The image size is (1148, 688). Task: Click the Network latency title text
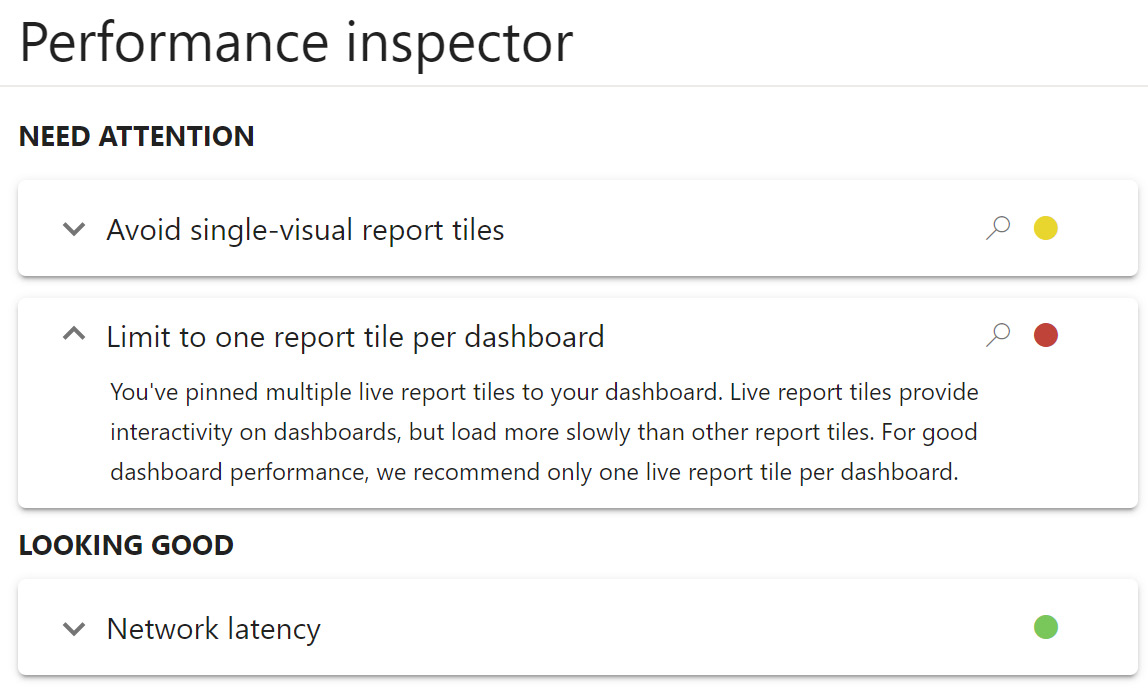click(213, 629)
